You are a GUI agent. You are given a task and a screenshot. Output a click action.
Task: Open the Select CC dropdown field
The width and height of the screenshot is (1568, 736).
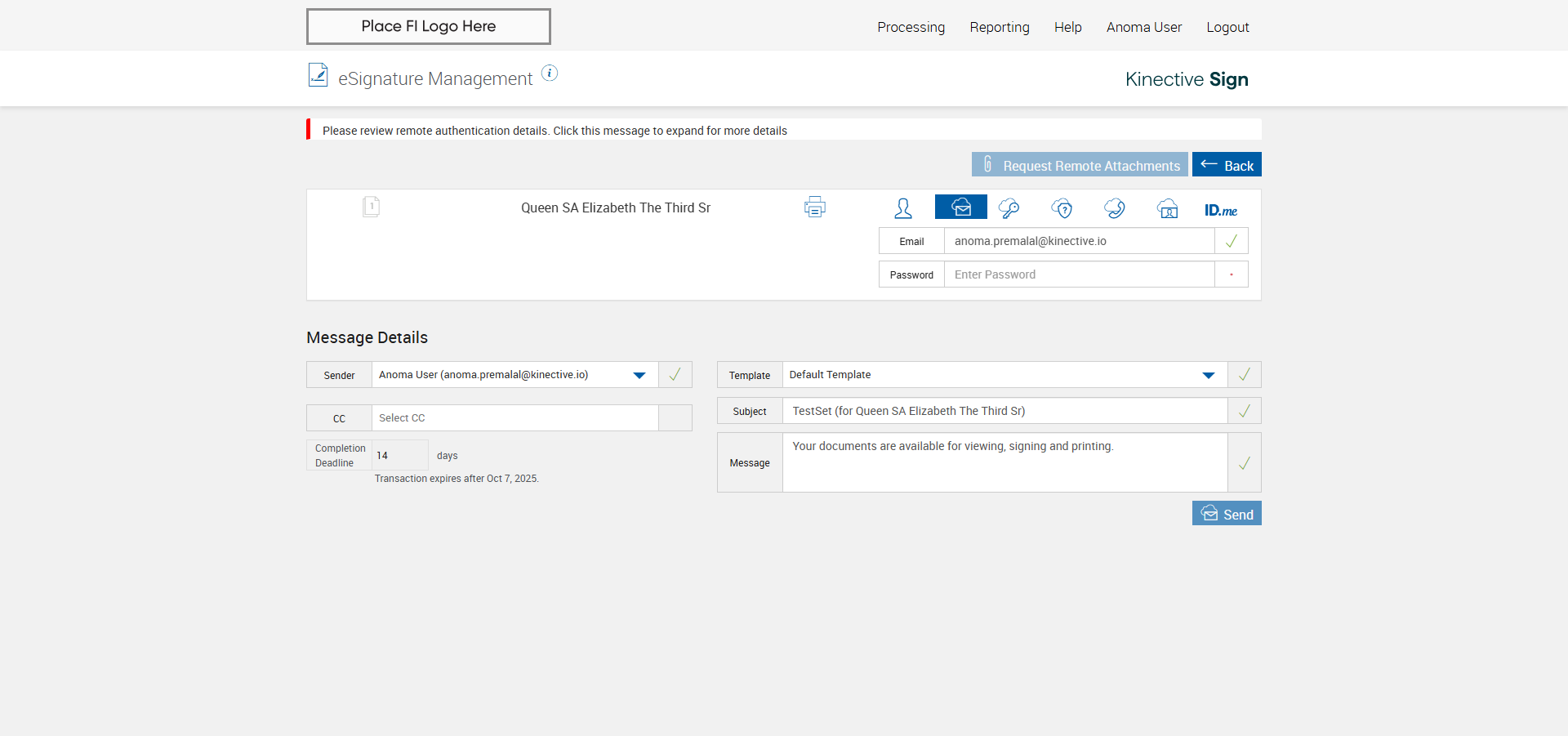click(514, 418)
